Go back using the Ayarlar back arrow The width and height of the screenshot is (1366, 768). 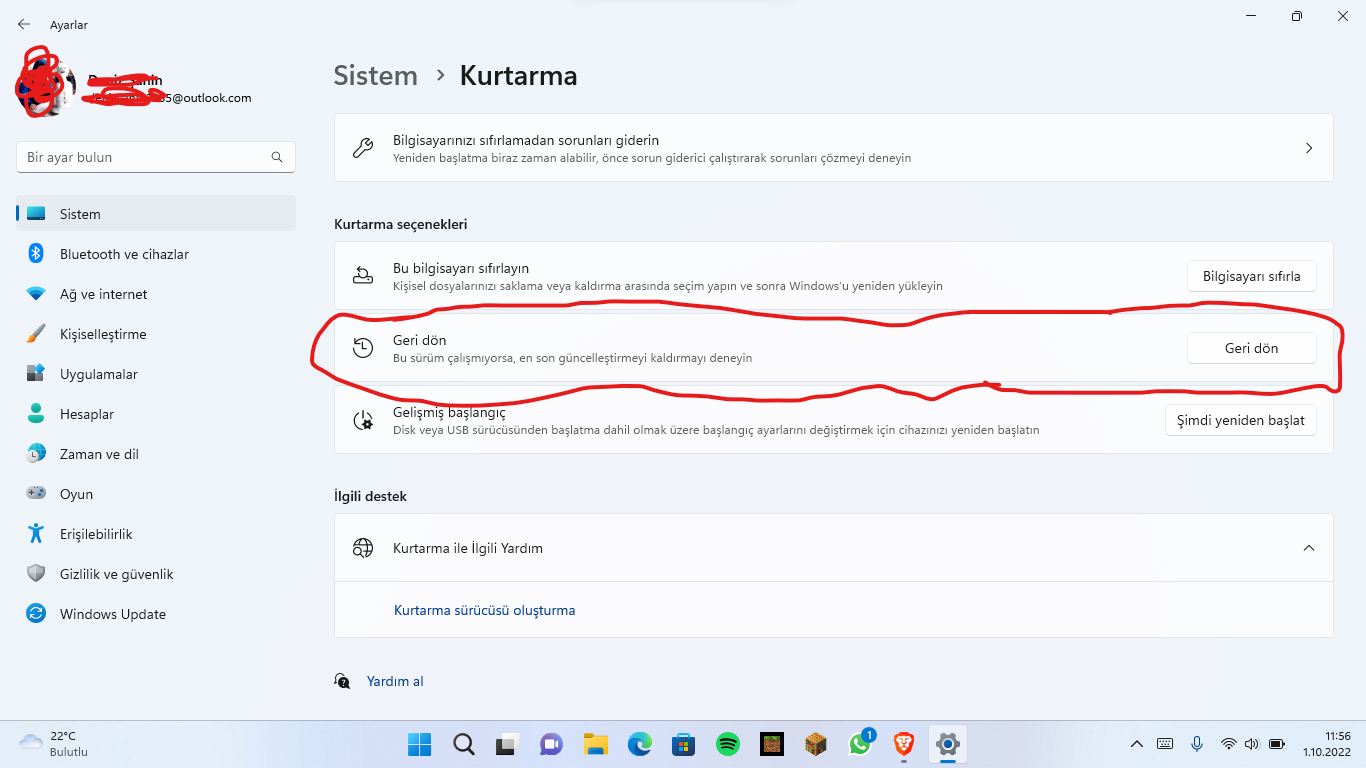click(24, 24)
